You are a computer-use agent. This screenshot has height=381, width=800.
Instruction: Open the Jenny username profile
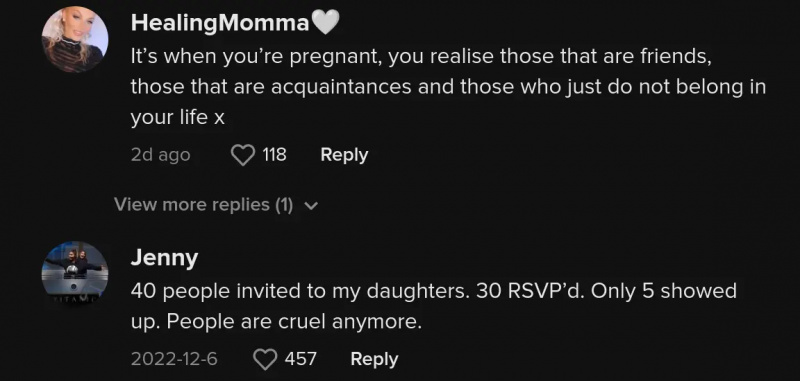tap(164, 258)
